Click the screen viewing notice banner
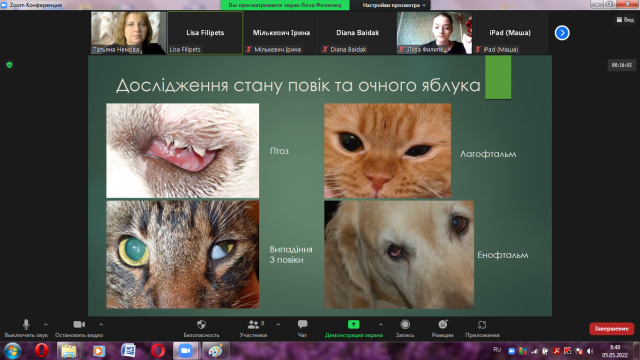This screenshot has height=360, width=640. [x=285, y=5]
